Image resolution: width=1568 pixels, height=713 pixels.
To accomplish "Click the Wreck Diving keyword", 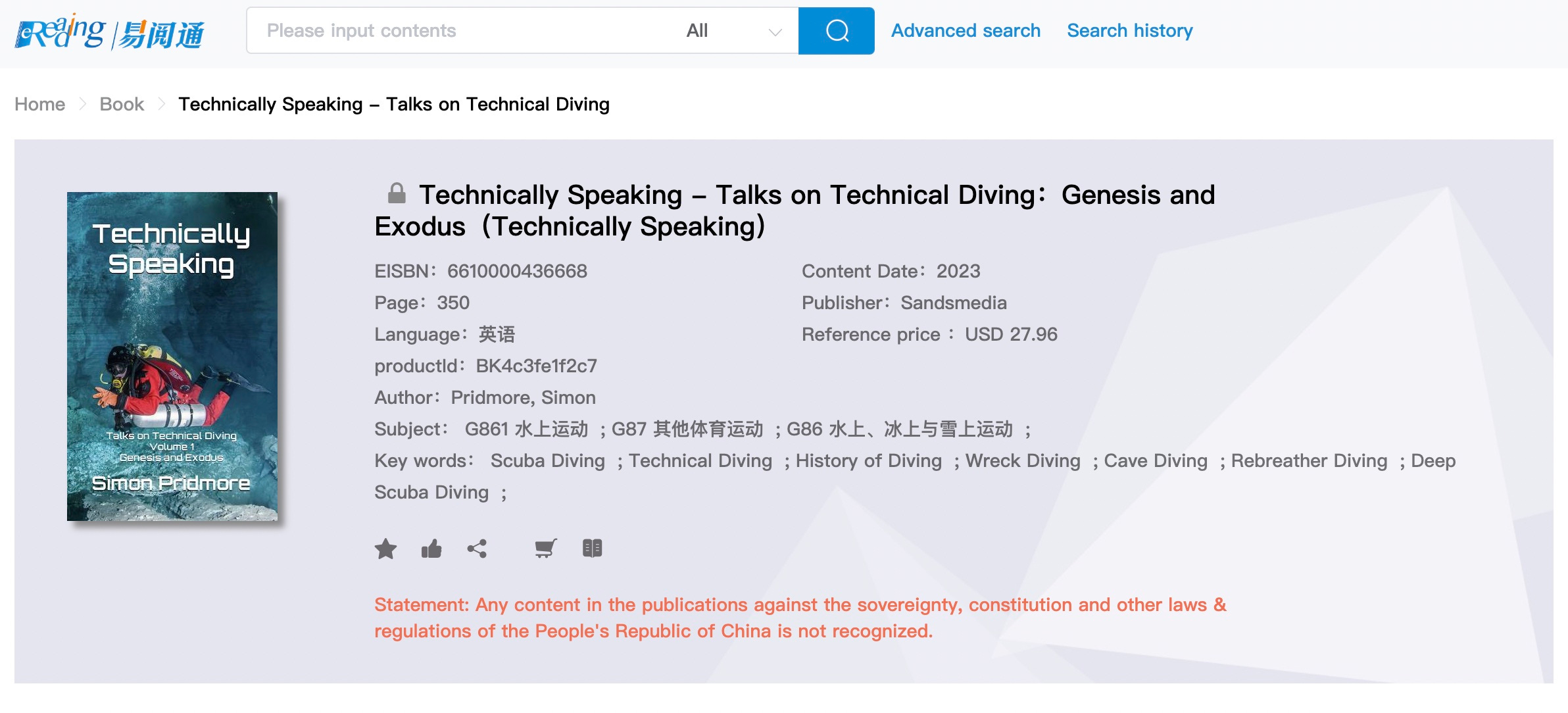I will tap(1022, 461).
